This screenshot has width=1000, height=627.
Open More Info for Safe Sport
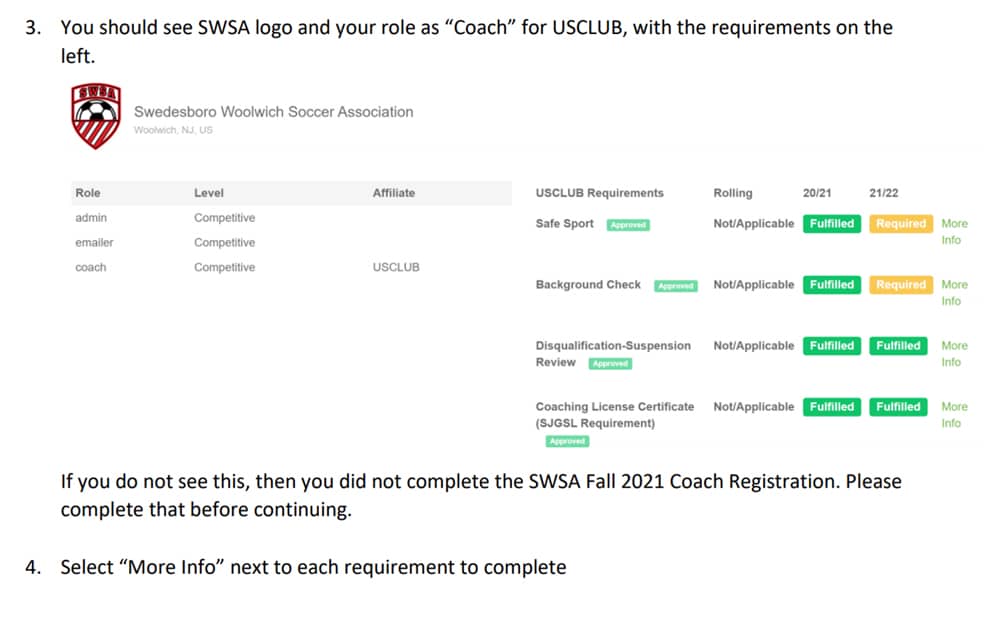click(954, 232)
